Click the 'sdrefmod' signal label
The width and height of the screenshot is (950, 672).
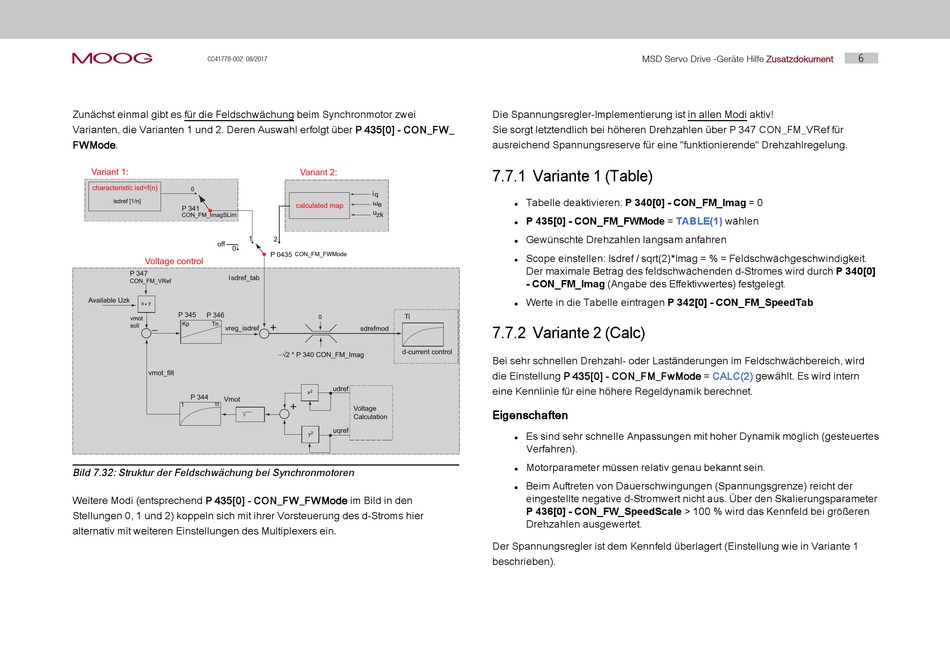pyautogui.click(x=374, y=328)
